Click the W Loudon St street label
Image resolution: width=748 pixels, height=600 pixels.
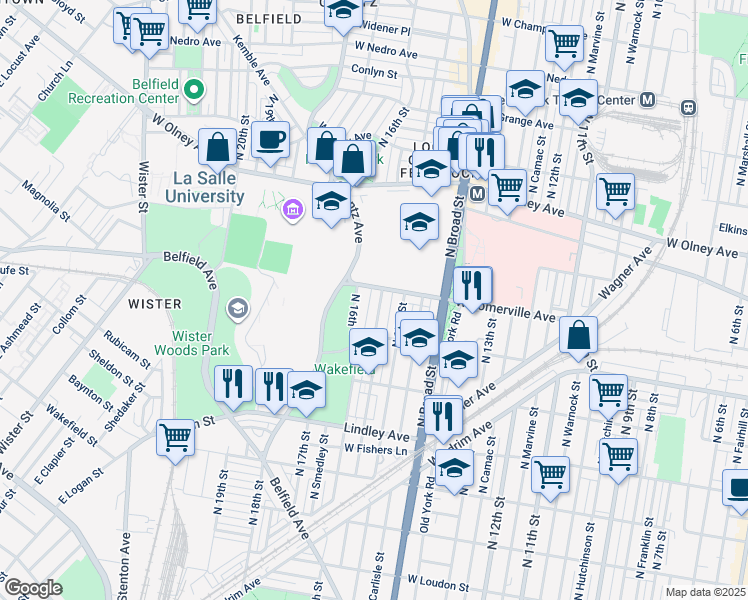pos(438,582)
